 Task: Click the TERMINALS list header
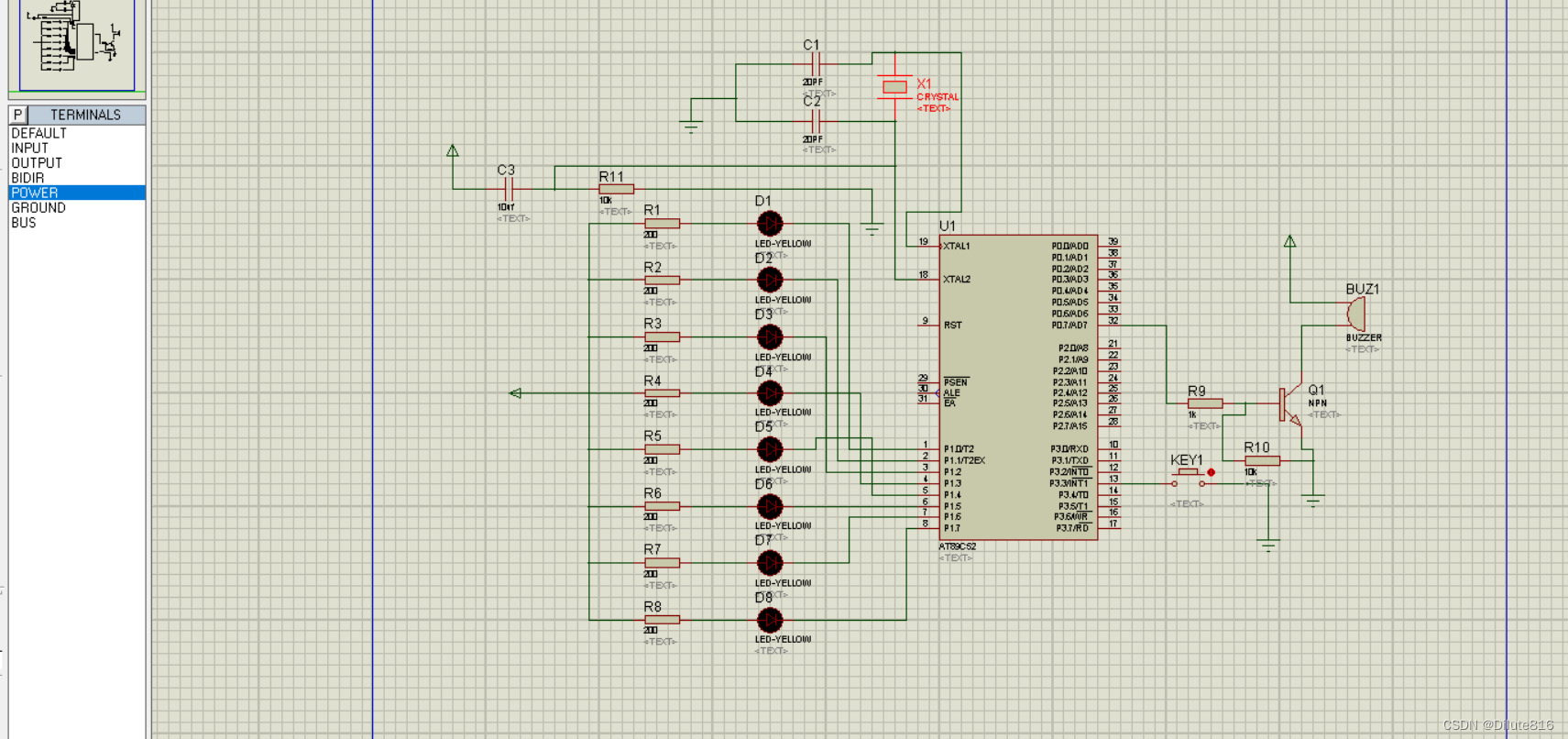pyautogui.click(x=86, y=115)
